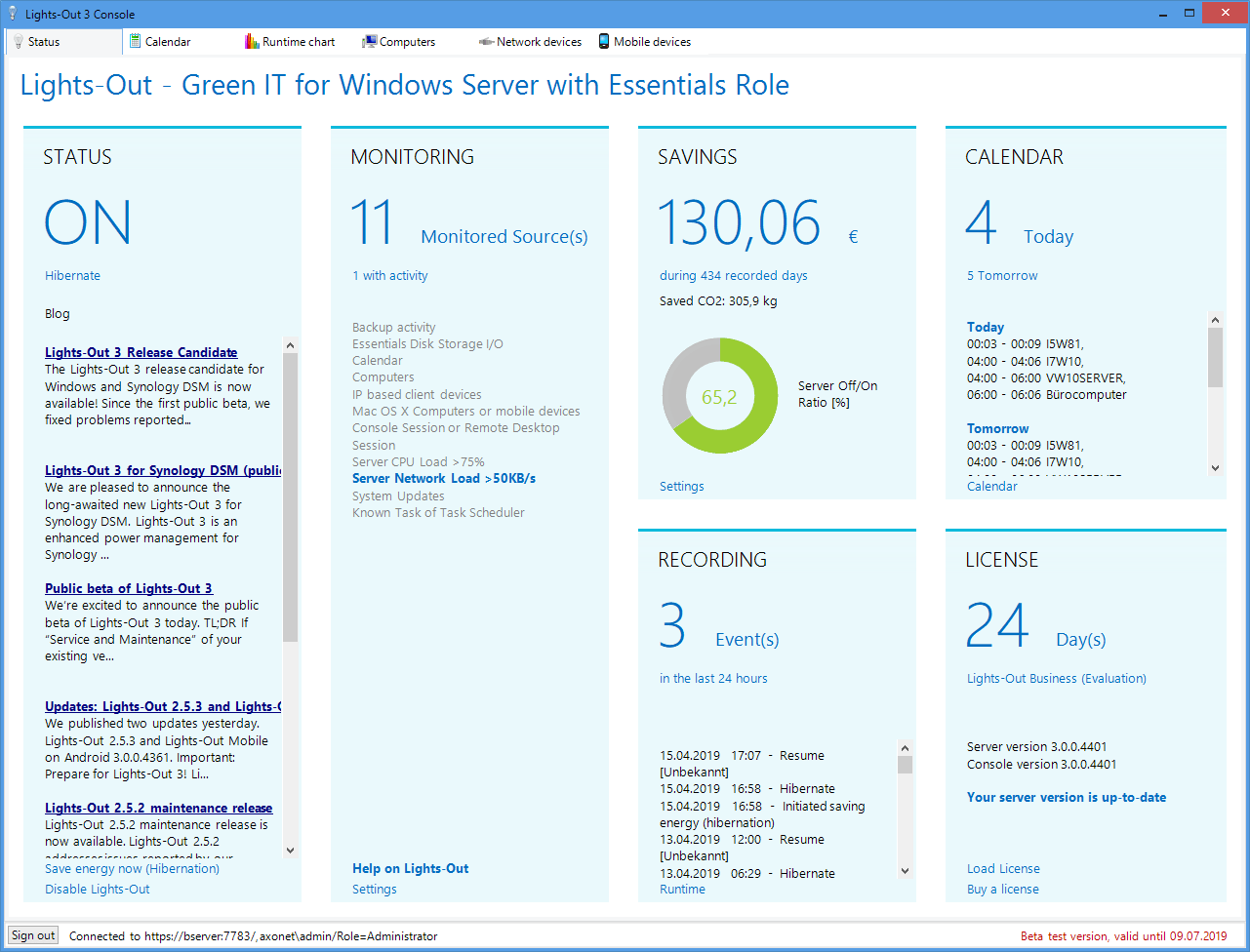1250x952 pixels.
Task: Click the Sign out button
Action: (33, 935)
